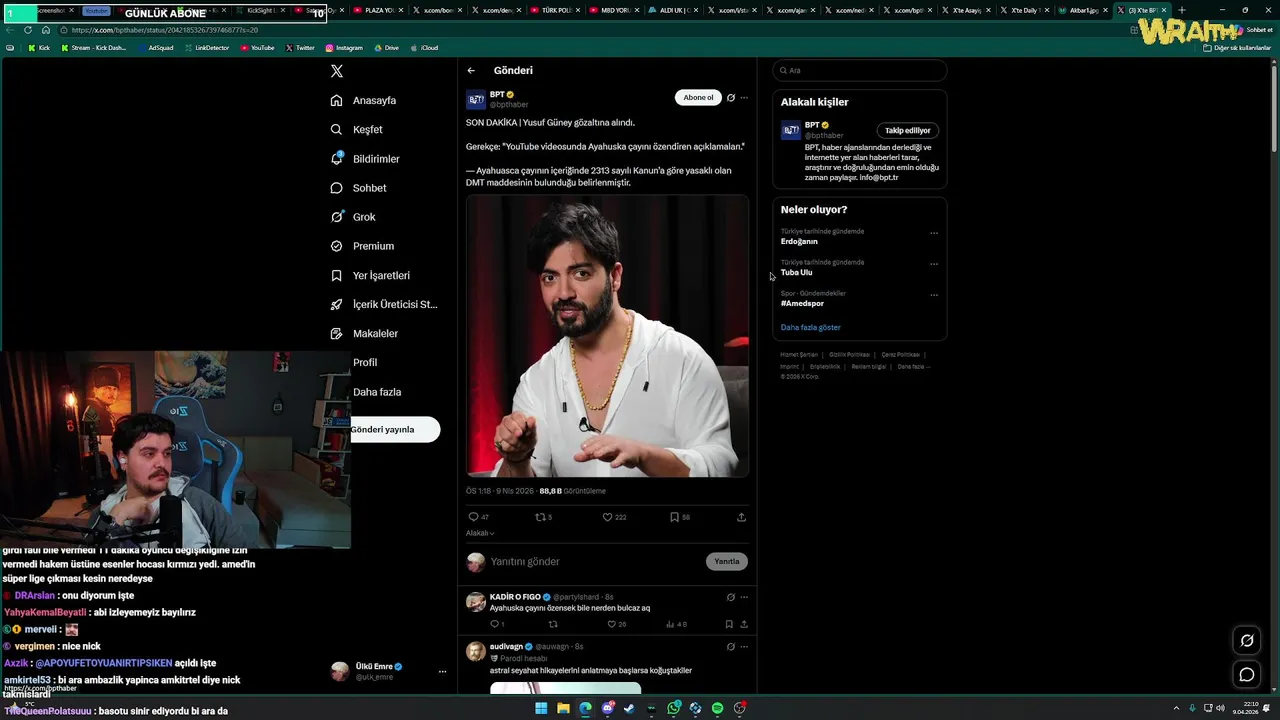Click Instagram bookmark in bookmarks bar
Viewport: 1280px width, 720px height.
pyautogui.click(x=344, y=48)
